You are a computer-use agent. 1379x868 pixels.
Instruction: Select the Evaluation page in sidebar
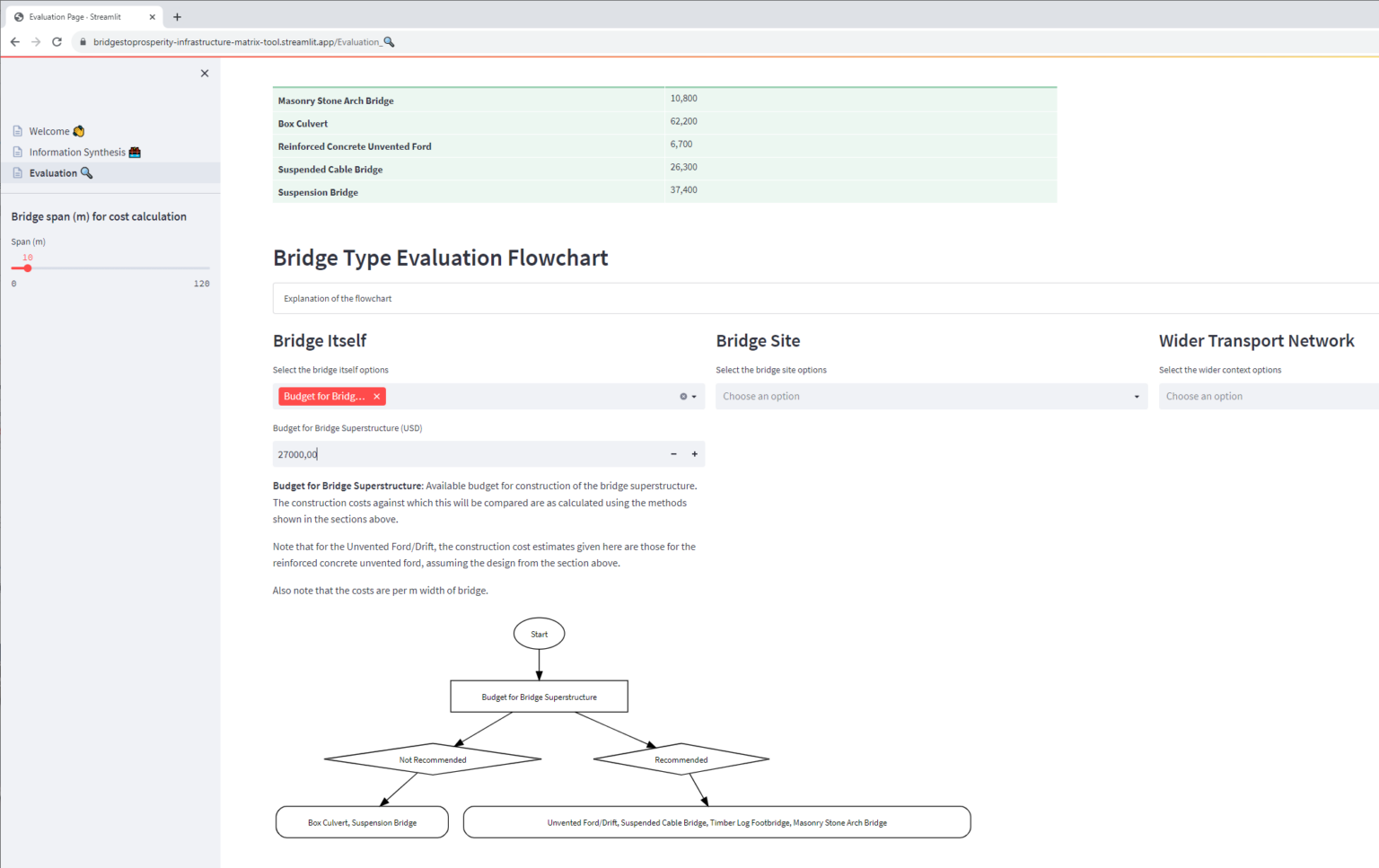[x=53, y=173]
